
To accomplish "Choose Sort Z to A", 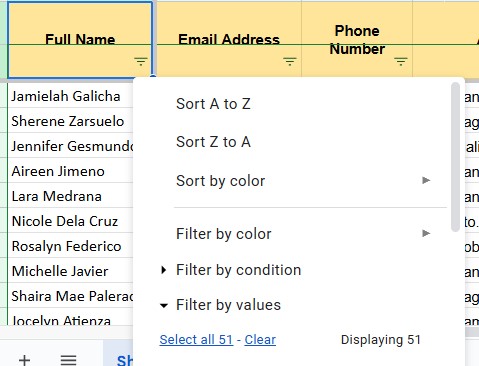I will 213,142.
